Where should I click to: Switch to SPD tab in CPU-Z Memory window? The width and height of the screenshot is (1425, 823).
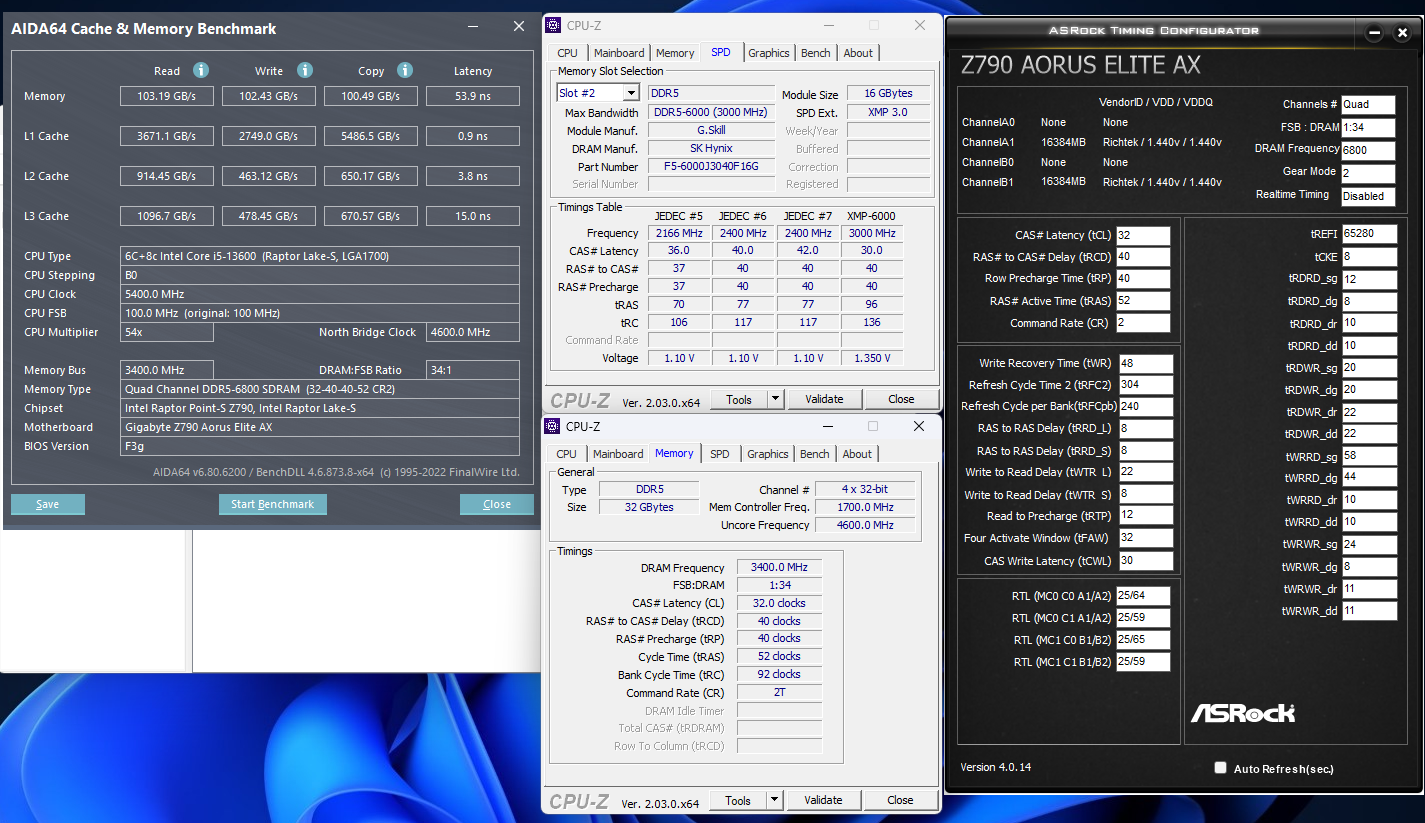click(x=720, y=454)
